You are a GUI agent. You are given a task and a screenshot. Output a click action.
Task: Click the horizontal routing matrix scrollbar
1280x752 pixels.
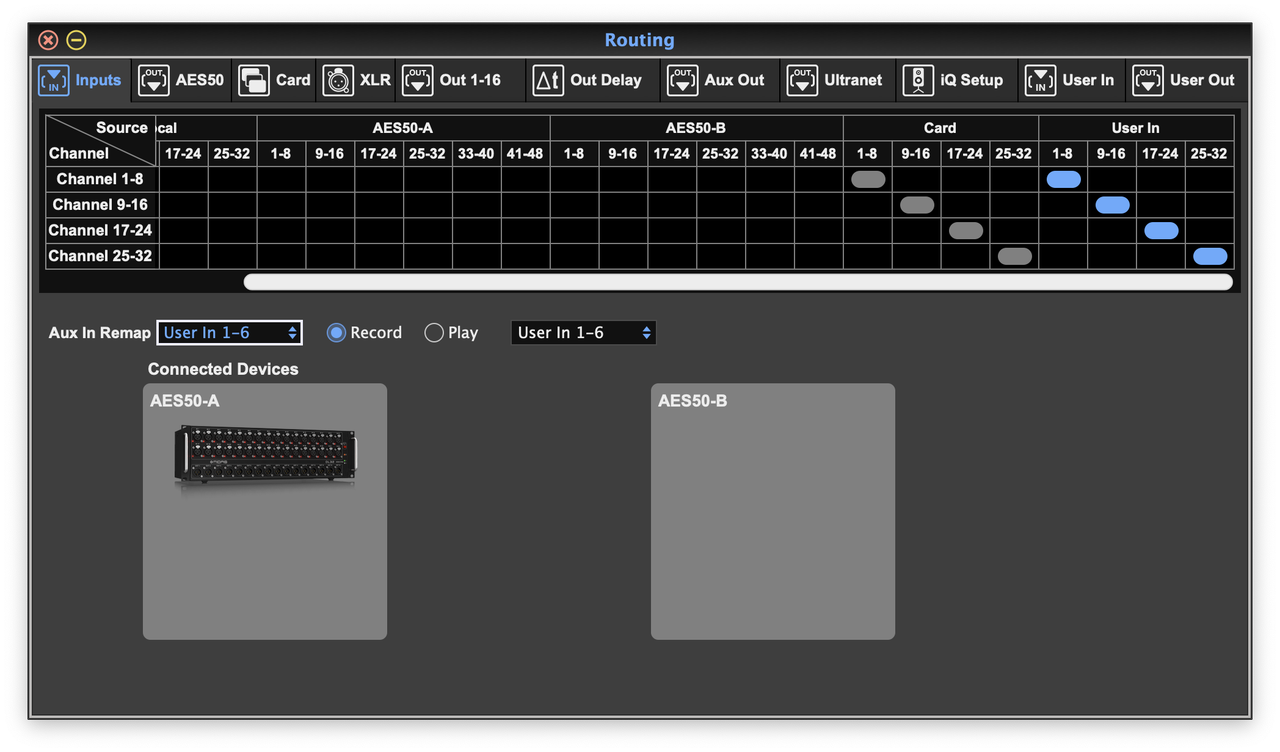(738, 278)
